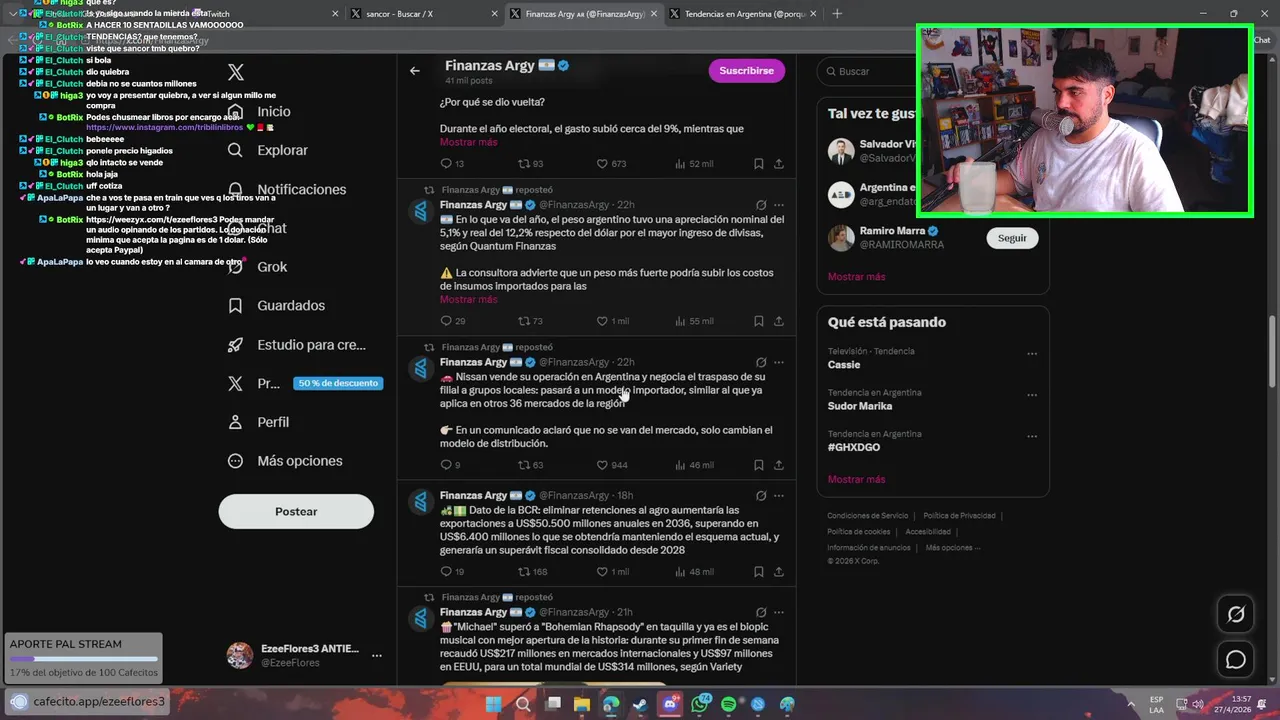Click the Suscribirse button
Viewport: 1280px width, 720px height.
point(747,71)
